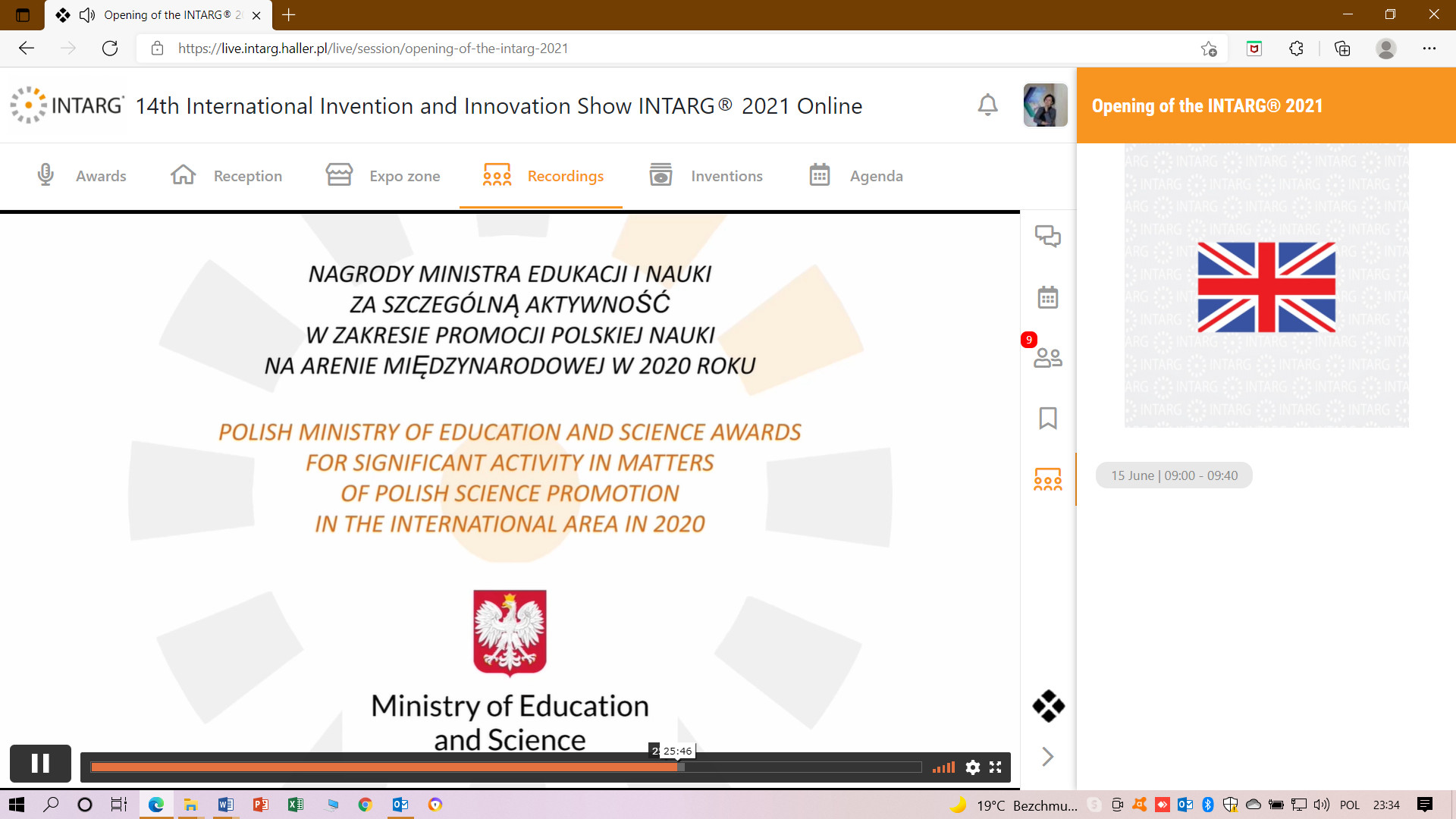Adjust the video volume bars
1456x819 pixels.
[943, 767]
